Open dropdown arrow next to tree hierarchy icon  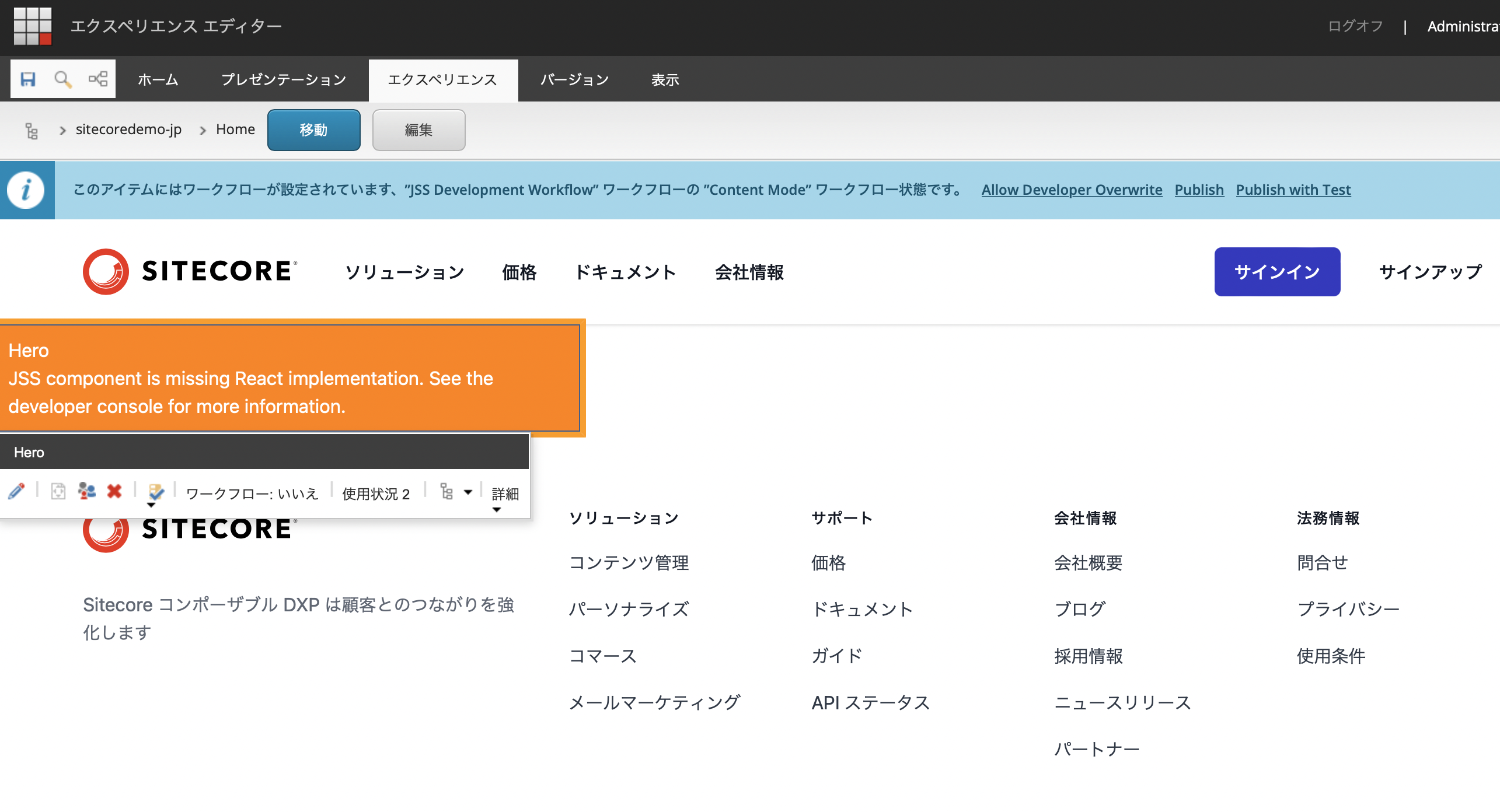pos(468,492)
